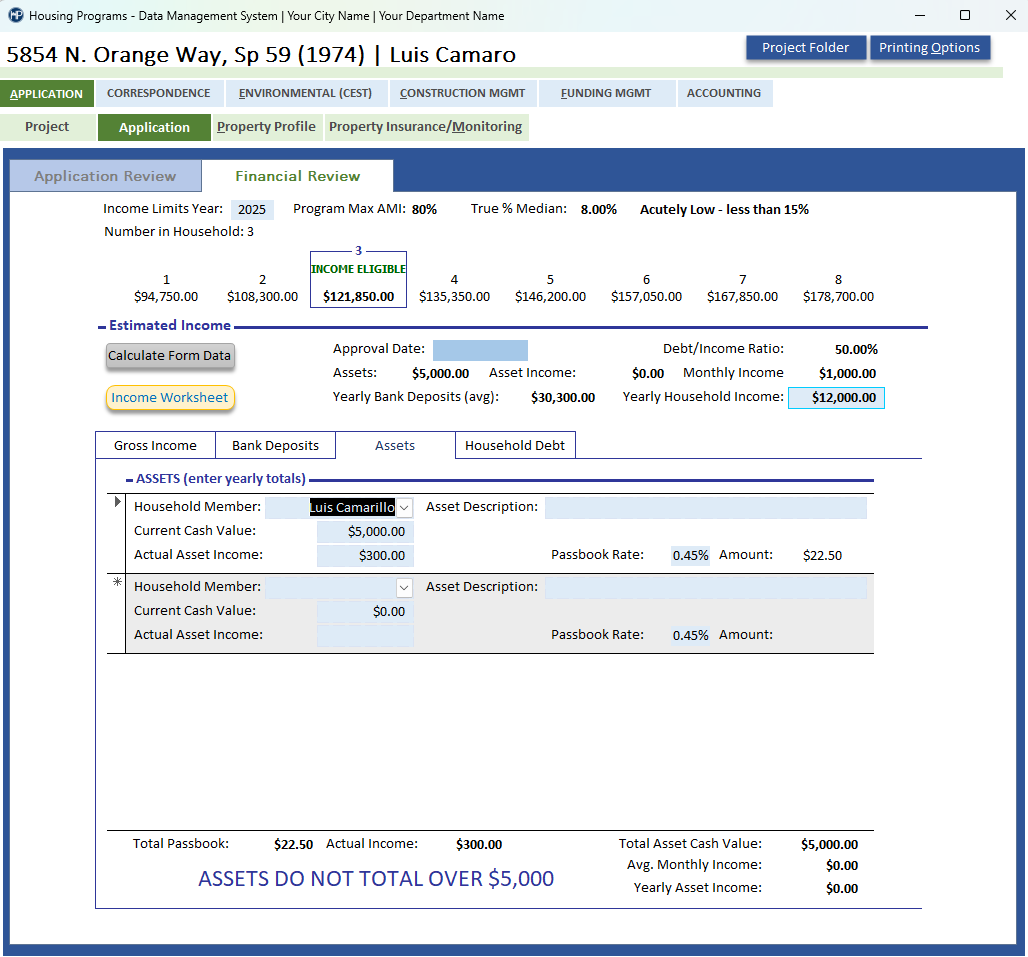This screenshot has width=1028, height=957.
Task: Open the Property Profile sub-tab
Action: pos(266,127)
